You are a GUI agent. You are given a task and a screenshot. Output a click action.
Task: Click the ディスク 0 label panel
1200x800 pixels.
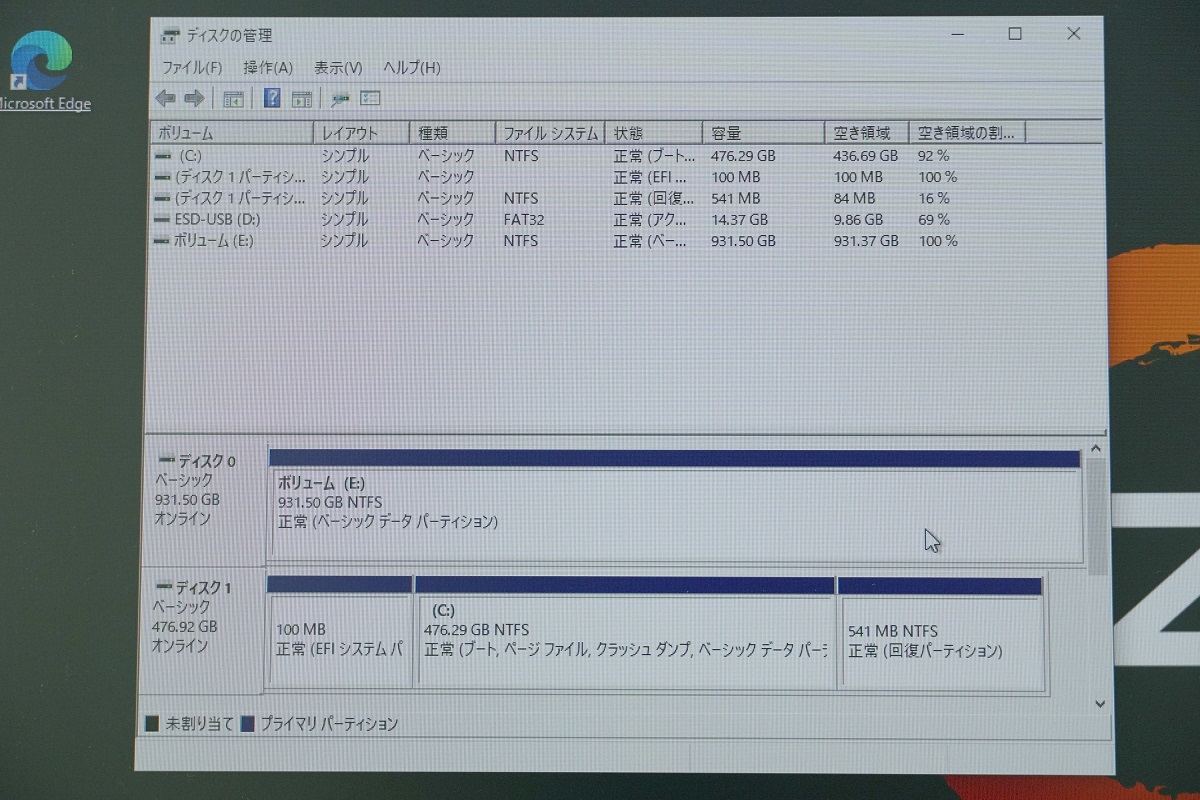tap(204, 503)
